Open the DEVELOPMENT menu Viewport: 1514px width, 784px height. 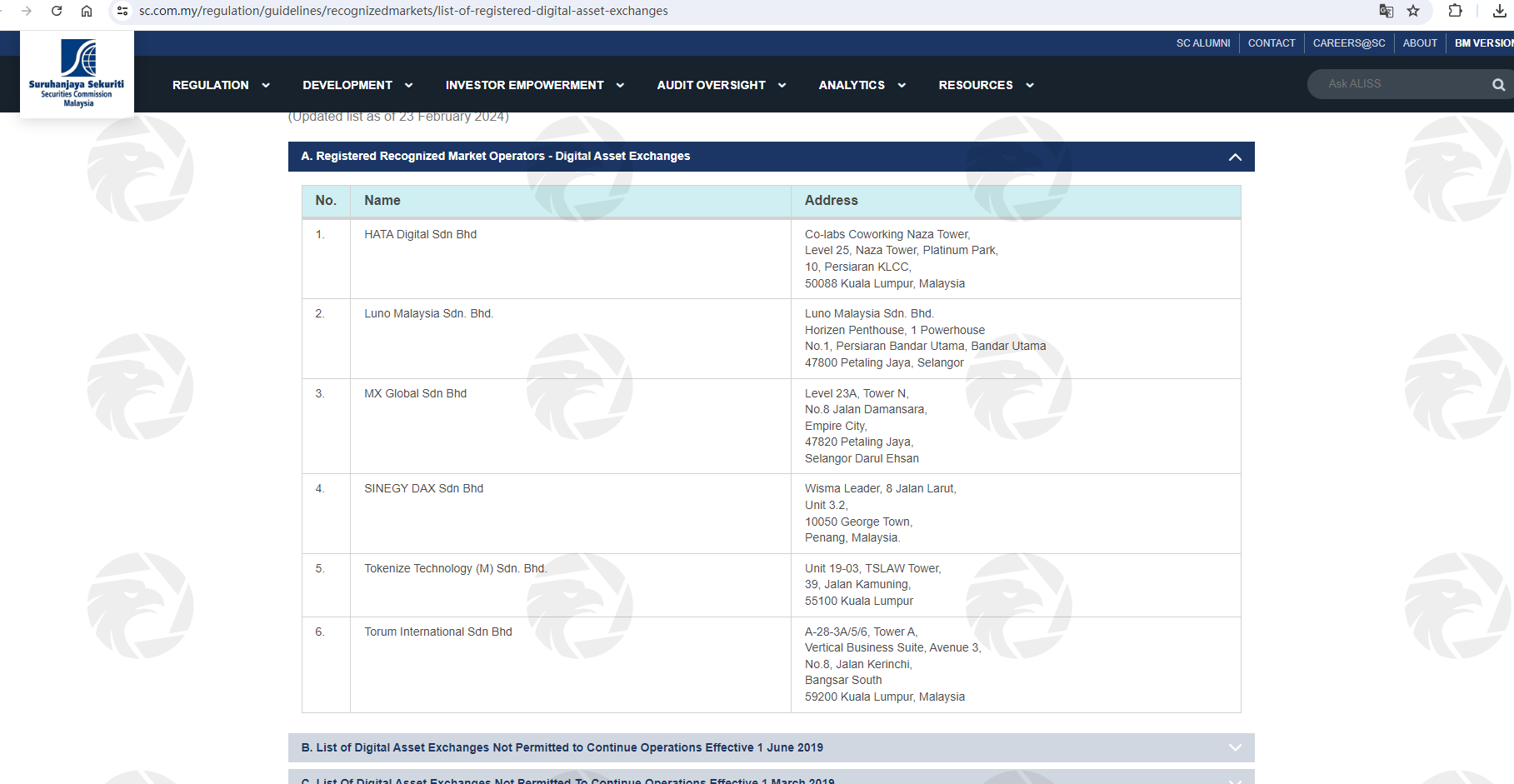[x=347, y=85]
